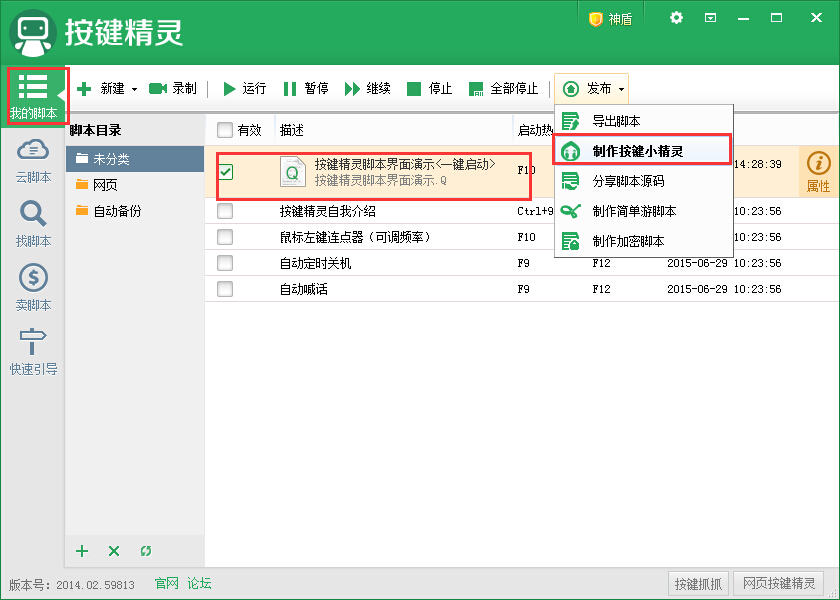Click the 版本号: 2014.02.59813 version text

pos(72,584)
